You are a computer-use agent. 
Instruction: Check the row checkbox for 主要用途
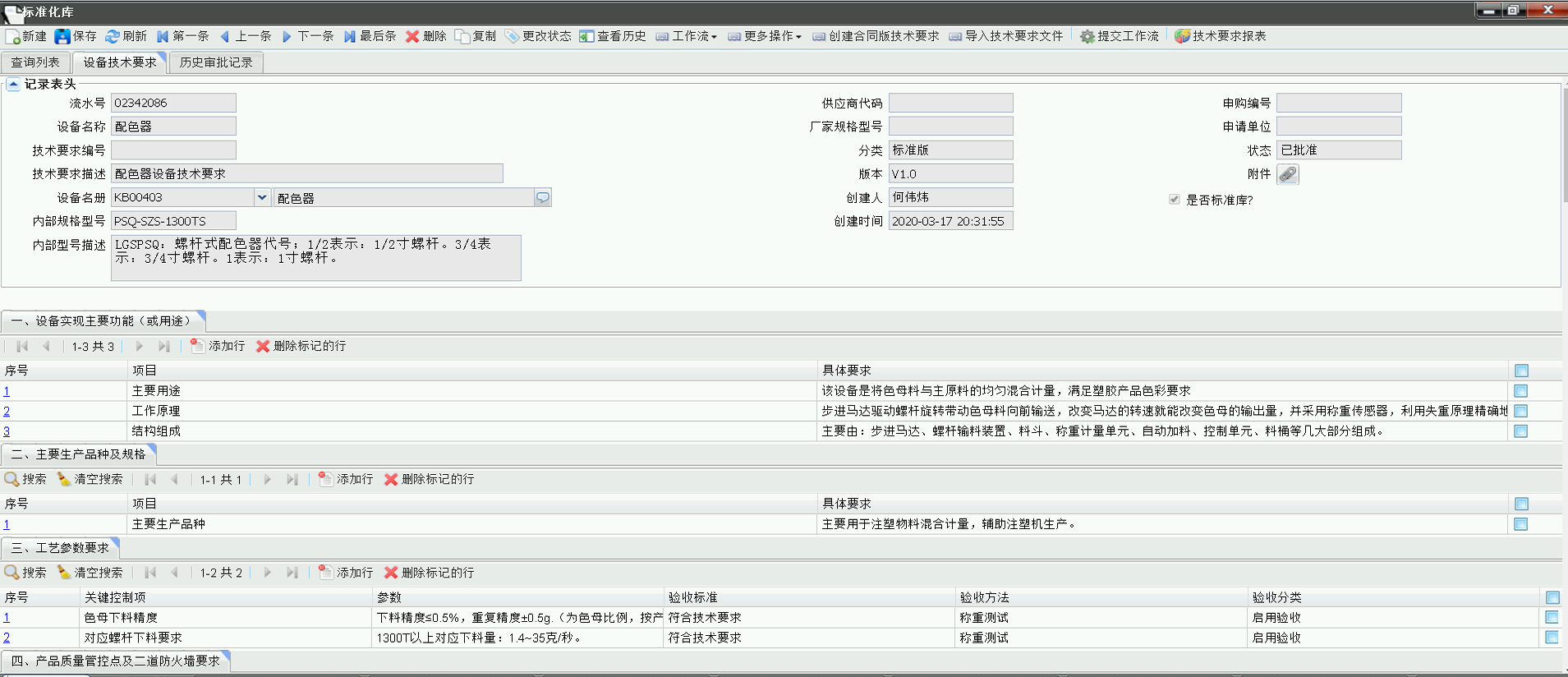pos(1520,391)
